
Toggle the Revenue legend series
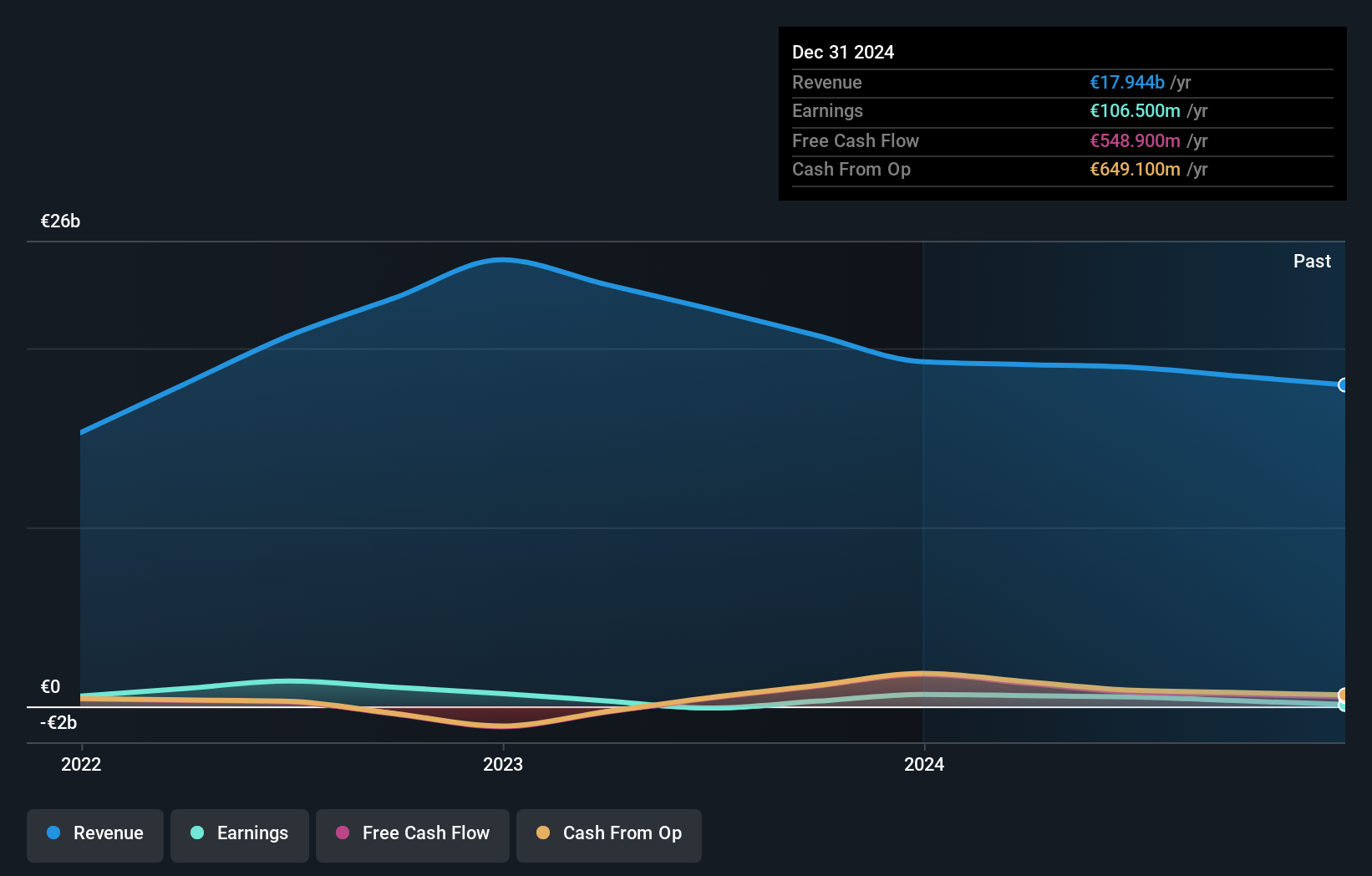pos(95,835)
